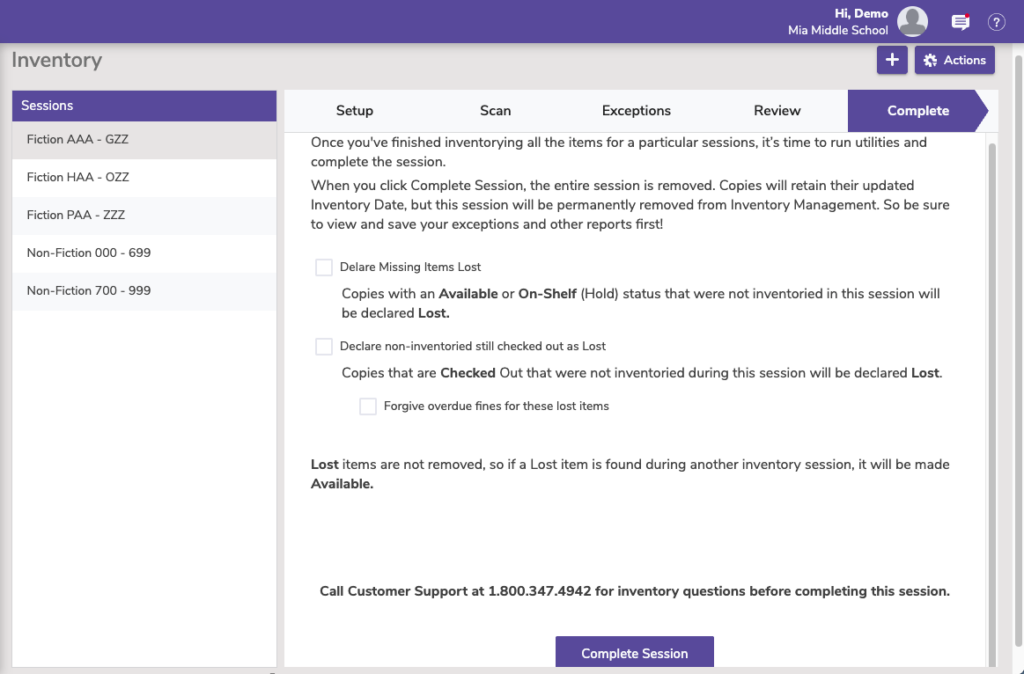1024x674 pixels.
Task: Tick Forgive overdue fines for these lost items
Action: coord(368,406)
